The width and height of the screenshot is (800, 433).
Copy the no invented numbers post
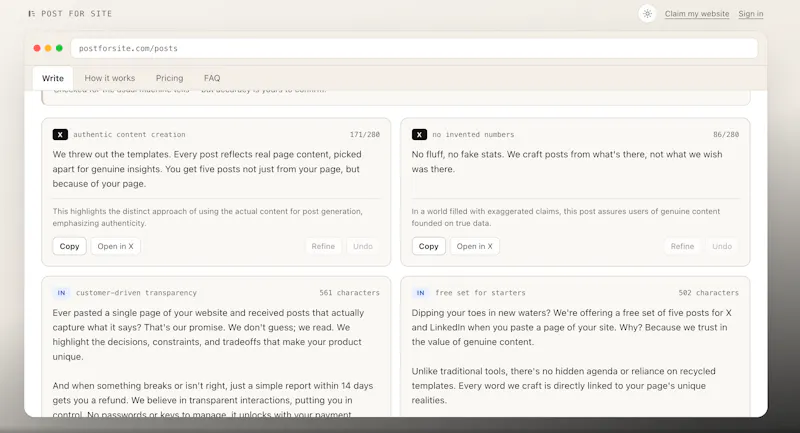[x=429, y=246]
